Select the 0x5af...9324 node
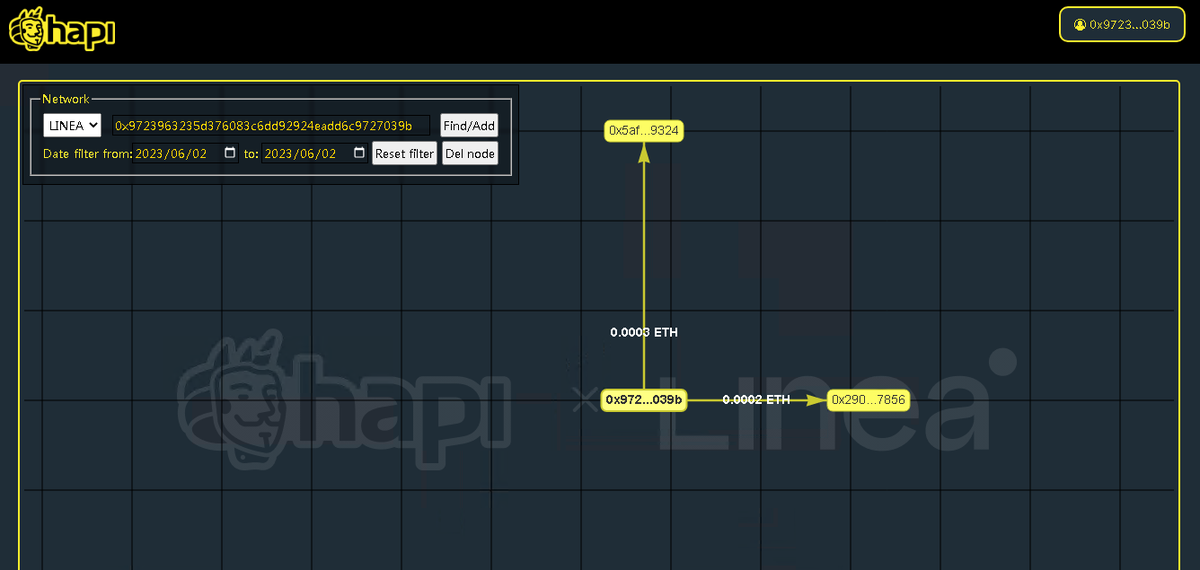 click(x=644, y=130)
